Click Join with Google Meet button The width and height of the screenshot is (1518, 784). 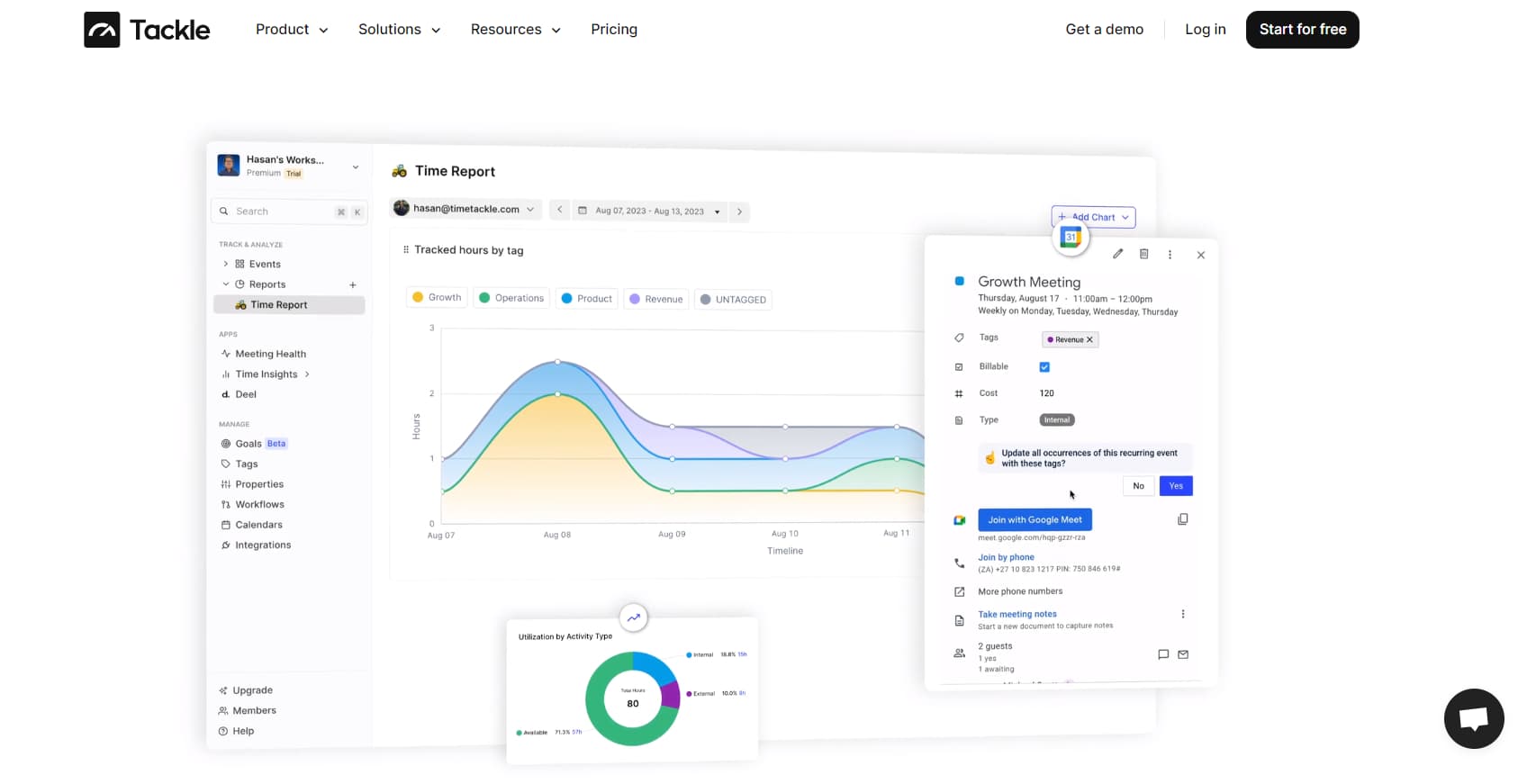1035,519
